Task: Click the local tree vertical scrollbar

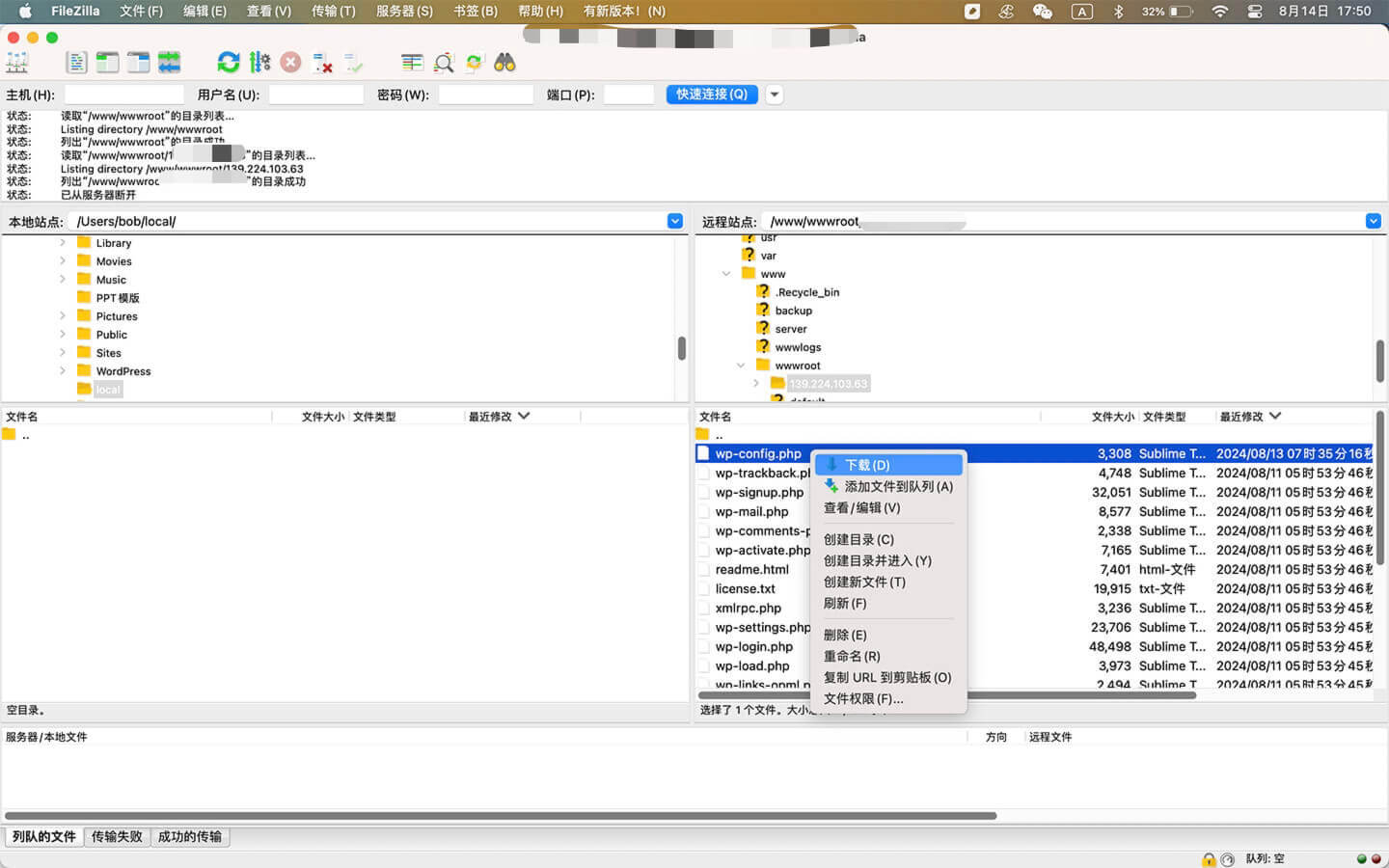Action: point(682,348)
